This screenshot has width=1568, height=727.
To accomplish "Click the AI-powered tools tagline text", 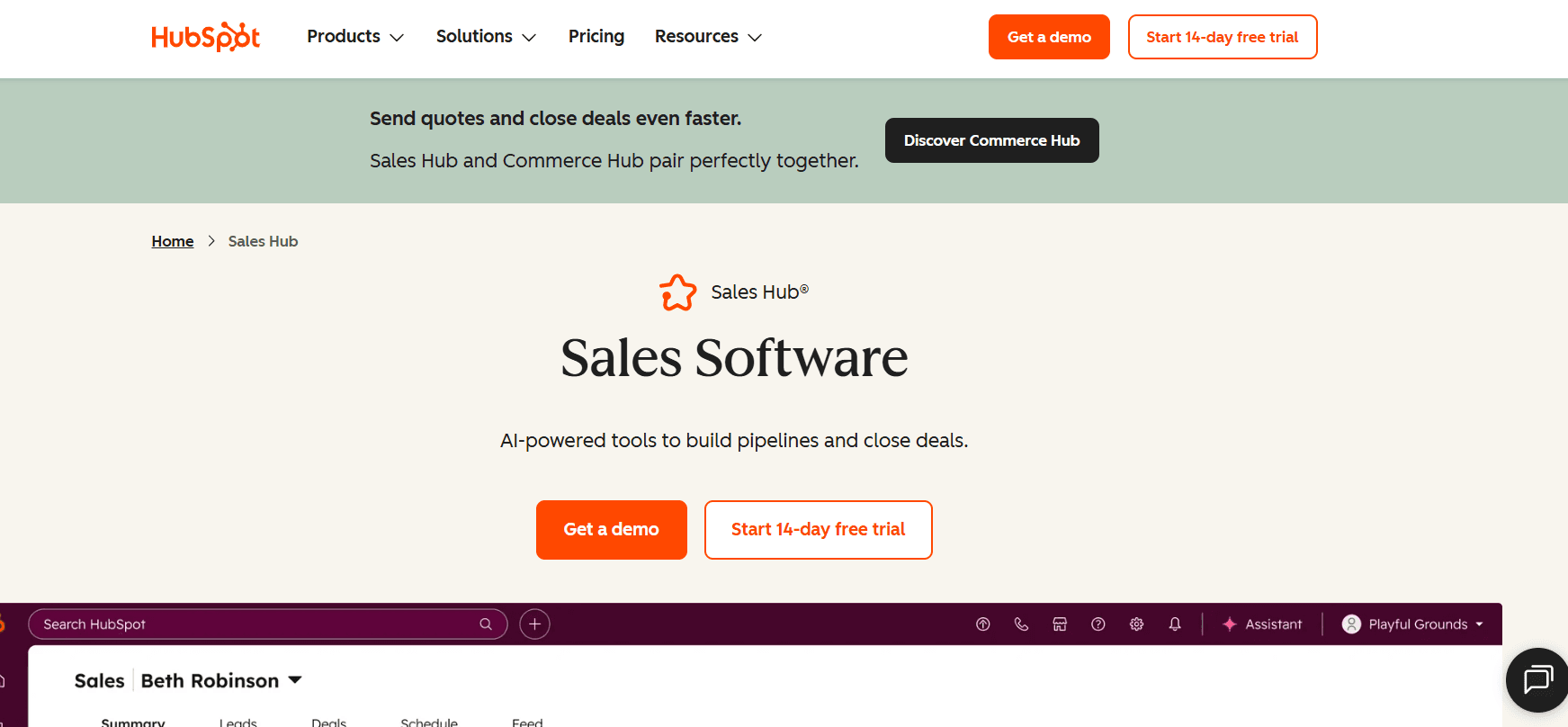I will (734, 441).
